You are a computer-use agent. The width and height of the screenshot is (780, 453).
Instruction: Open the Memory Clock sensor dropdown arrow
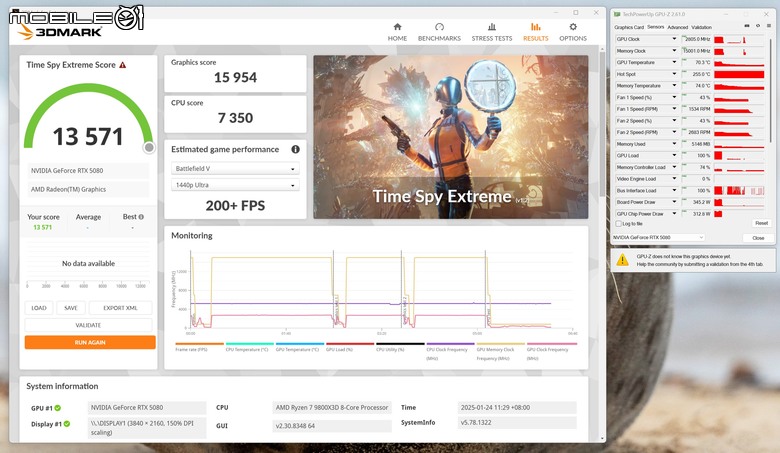[x=674, y=51]
